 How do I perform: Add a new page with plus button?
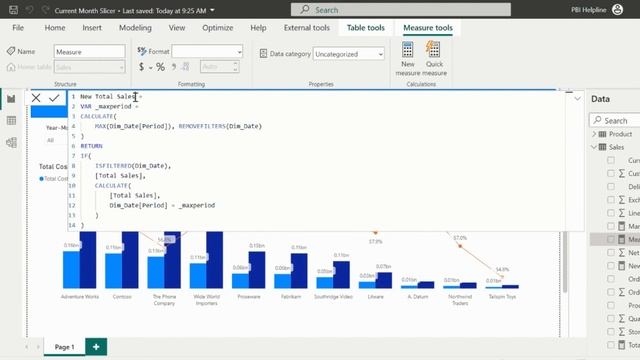click(x=96, y=347)
